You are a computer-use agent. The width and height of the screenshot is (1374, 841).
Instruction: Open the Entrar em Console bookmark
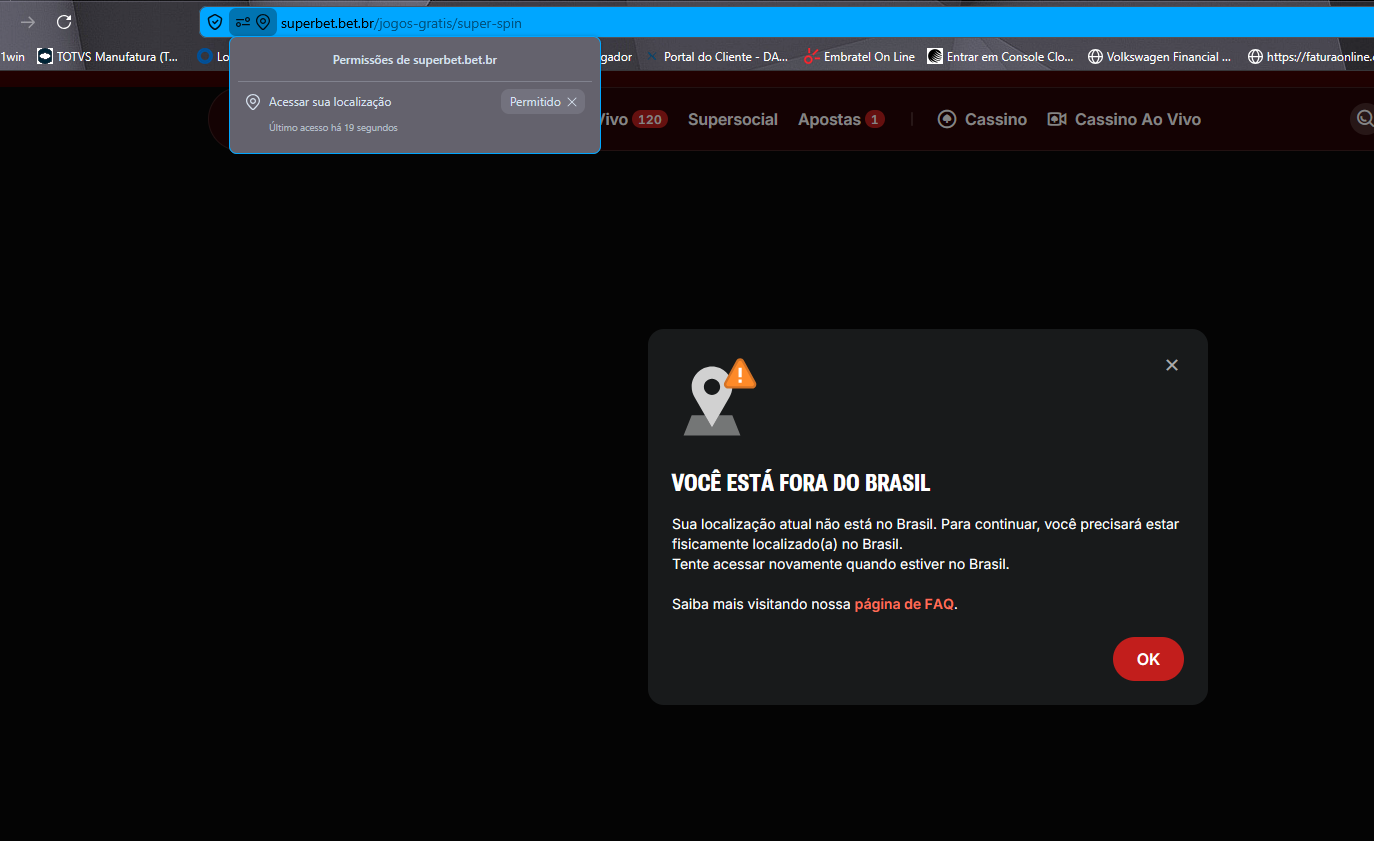point(1001,57)
